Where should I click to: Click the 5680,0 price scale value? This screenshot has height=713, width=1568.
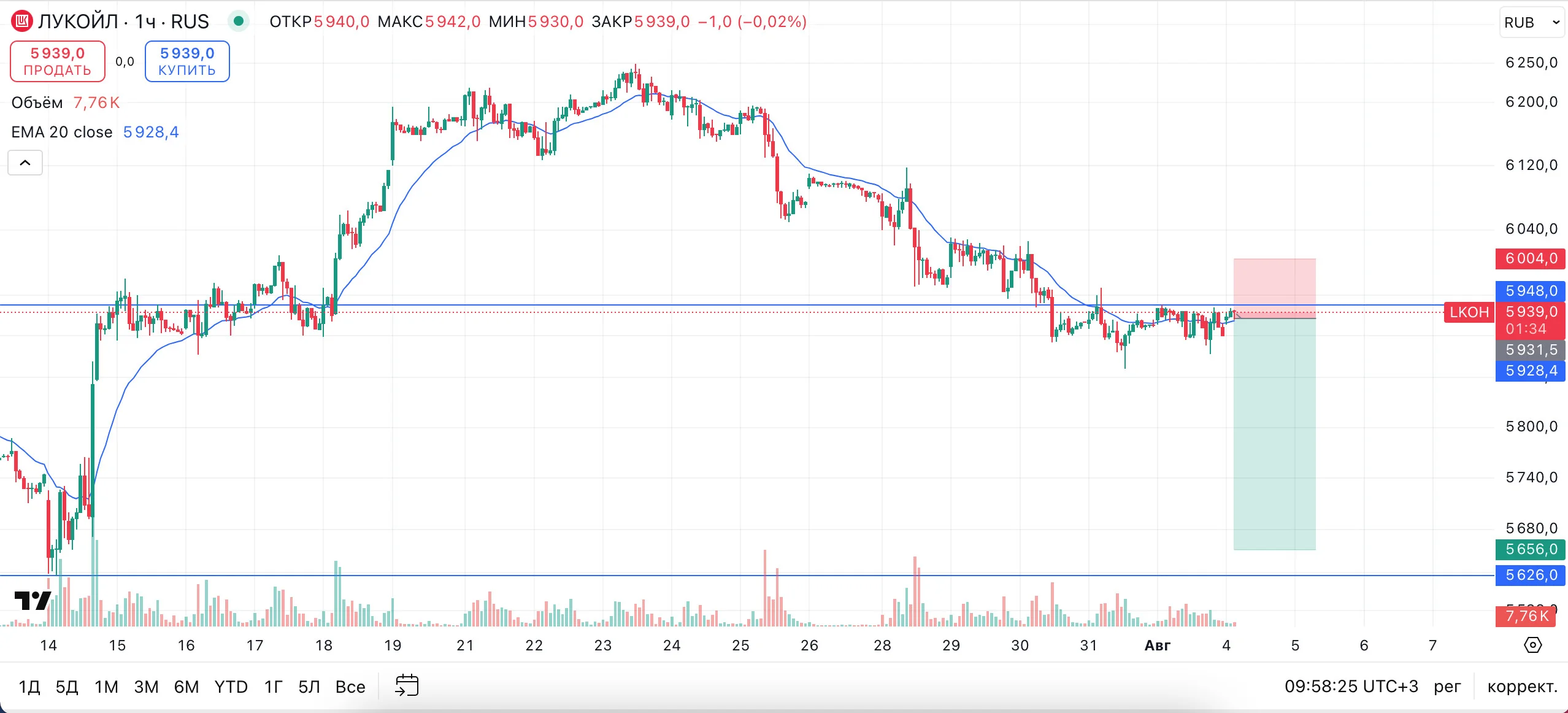tap(1531, 528)
